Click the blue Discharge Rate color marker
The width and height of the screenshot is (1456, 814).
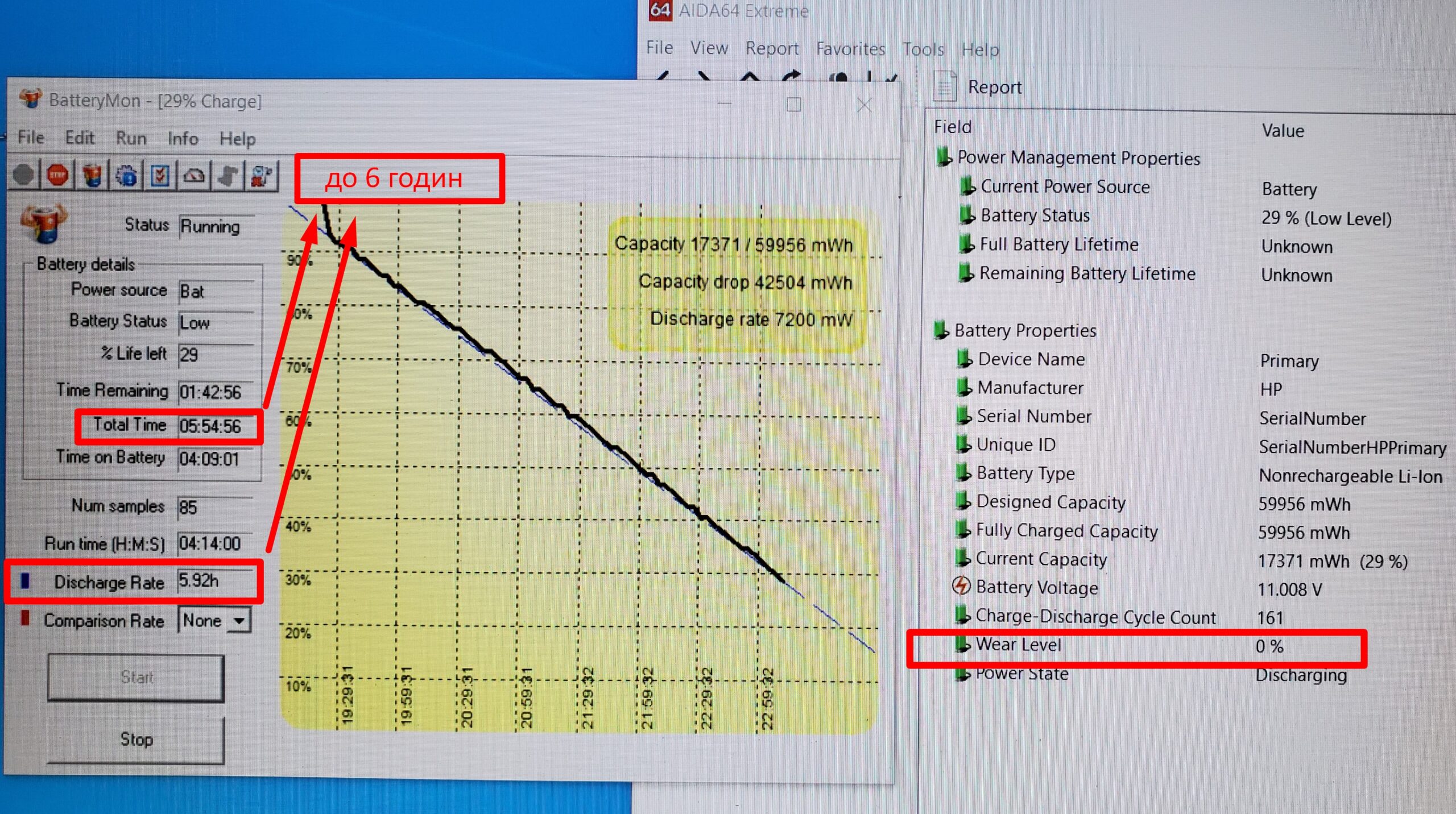point(25,581)
